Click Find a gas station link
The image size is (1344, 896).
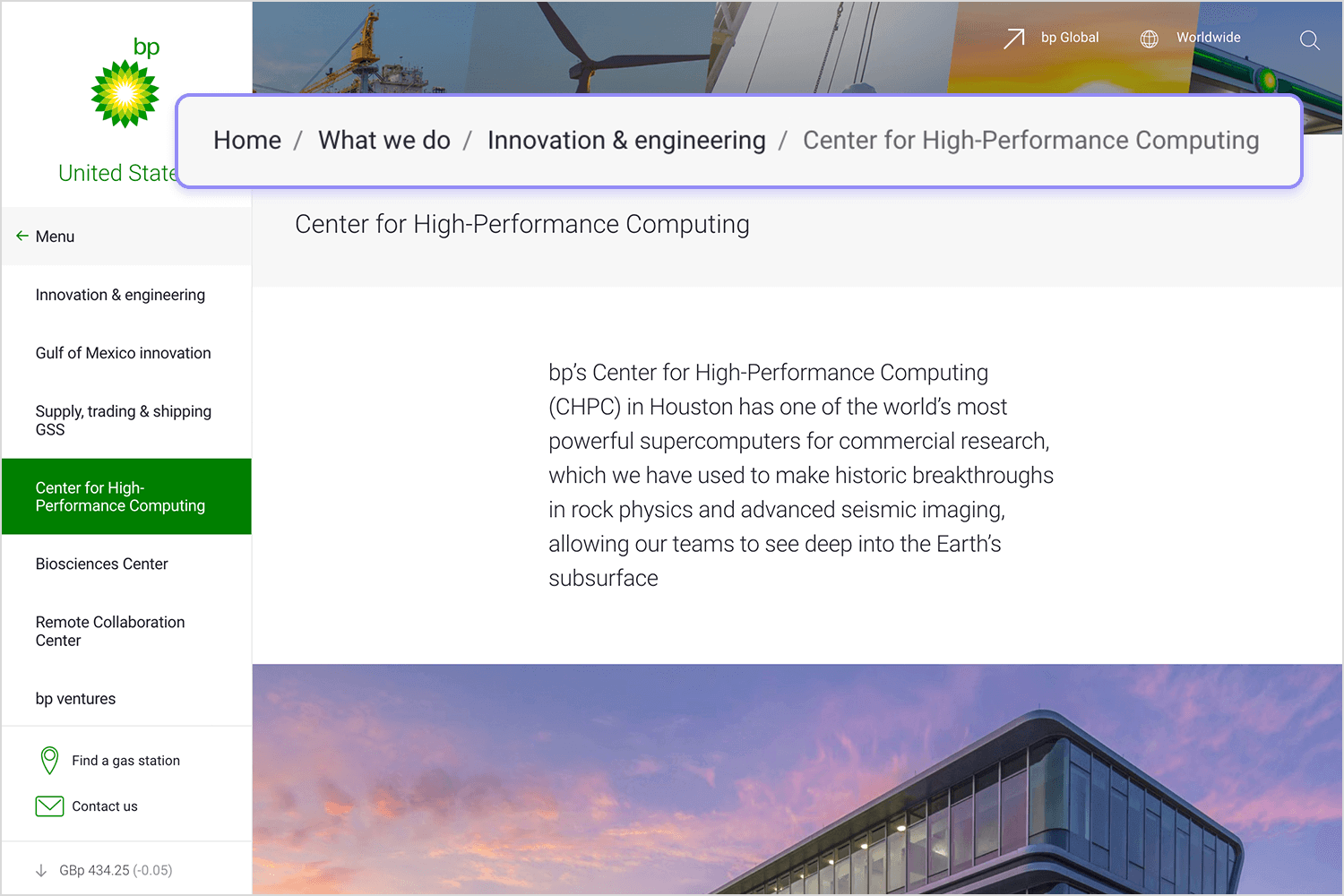point(125,761)
